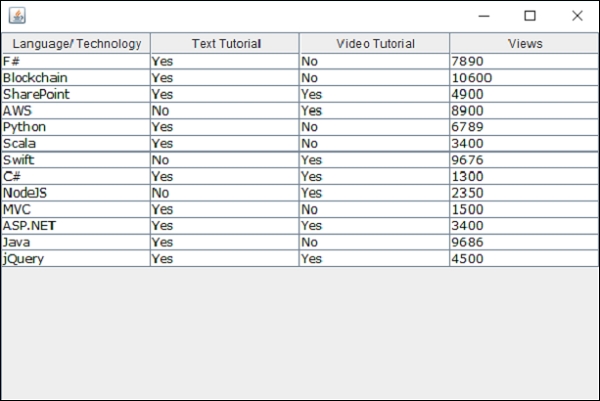
Task: Maximize the table window
Action: 530,16
